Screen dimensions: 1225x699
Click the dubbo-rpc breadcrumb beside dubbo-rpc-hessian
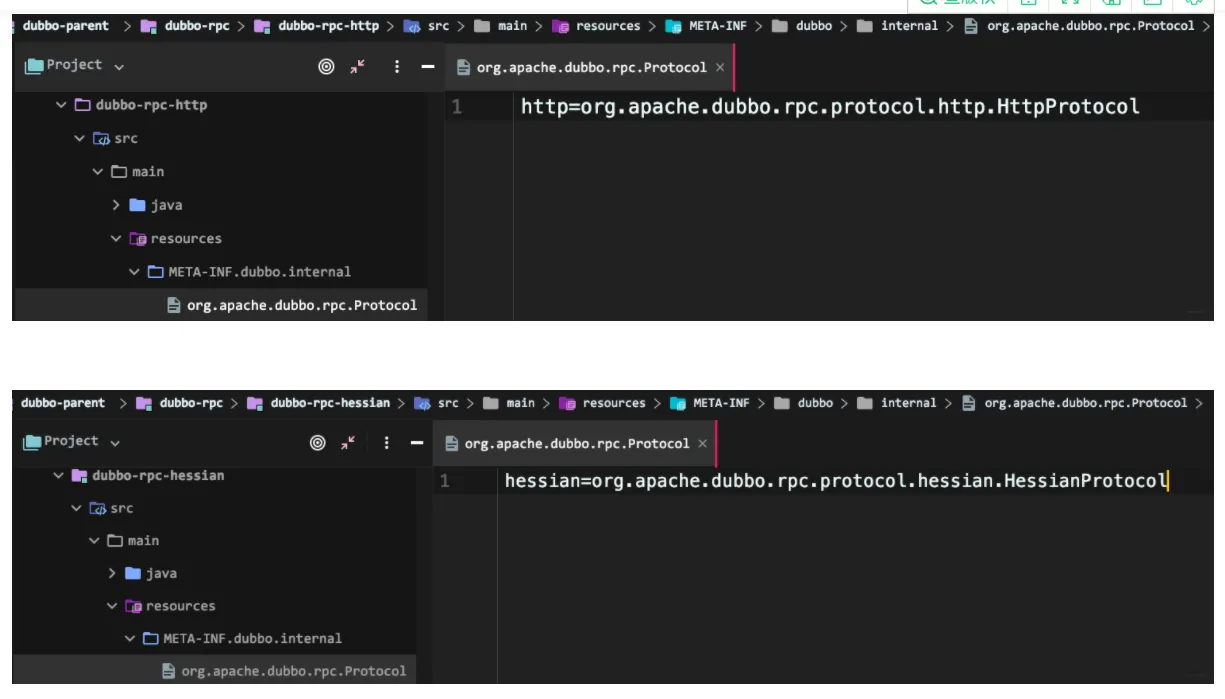point(180,403)
